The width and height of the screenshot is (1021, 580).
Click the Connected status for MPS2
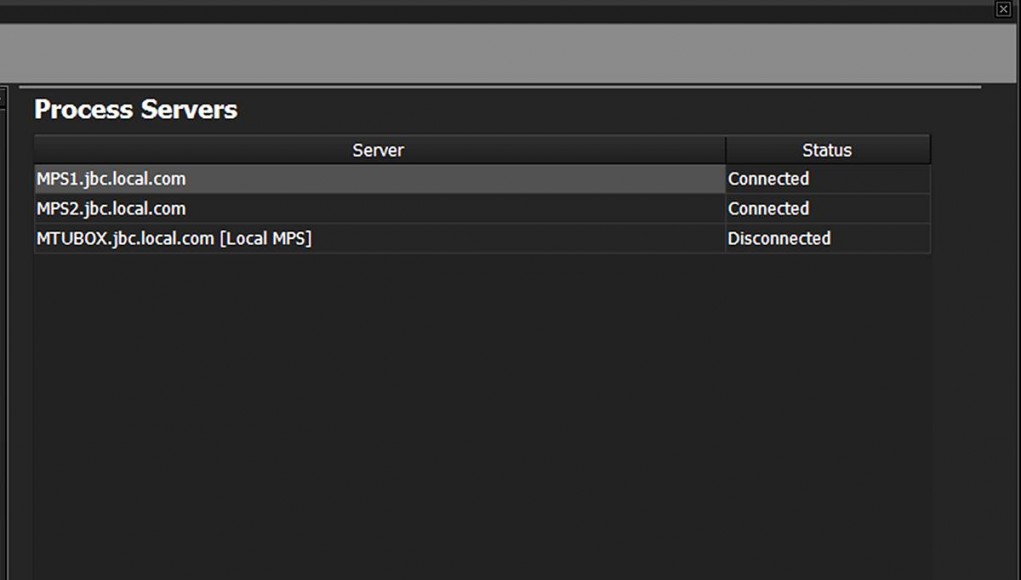[768, 209]
